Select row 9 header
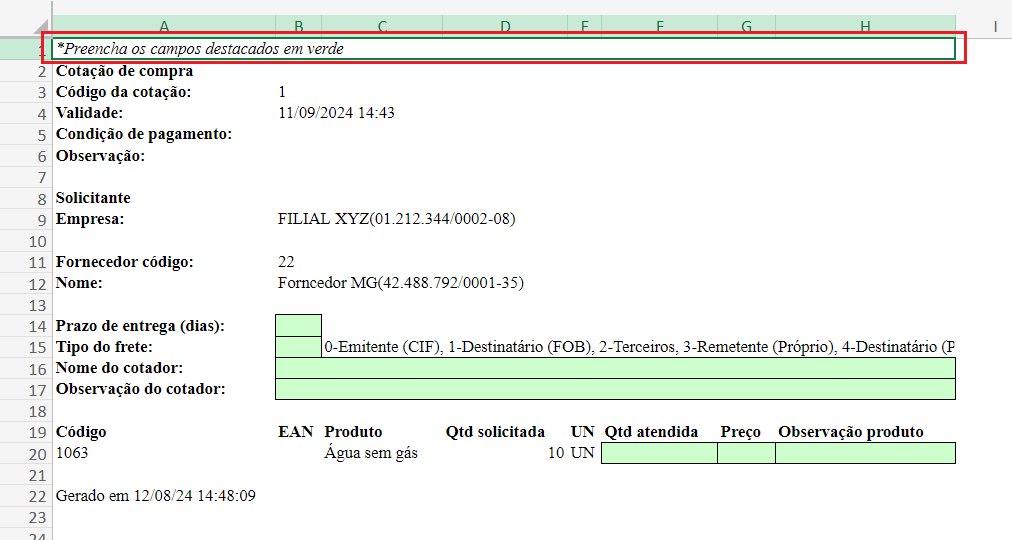Screen dimensions: 1012x540 39,220
